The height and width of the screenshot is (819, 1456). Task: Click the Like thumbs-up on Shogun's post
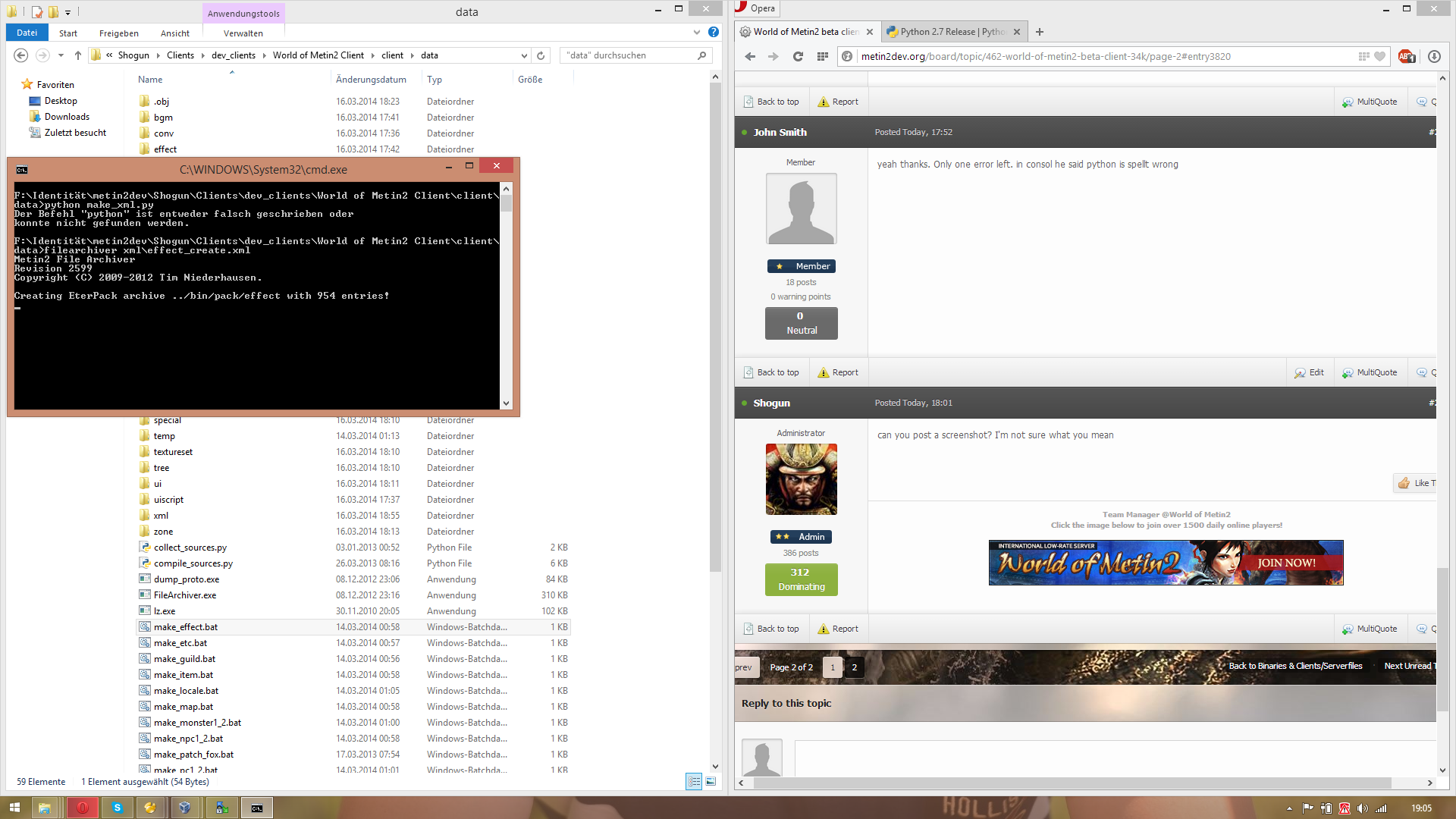click(x=1404, y=483)
